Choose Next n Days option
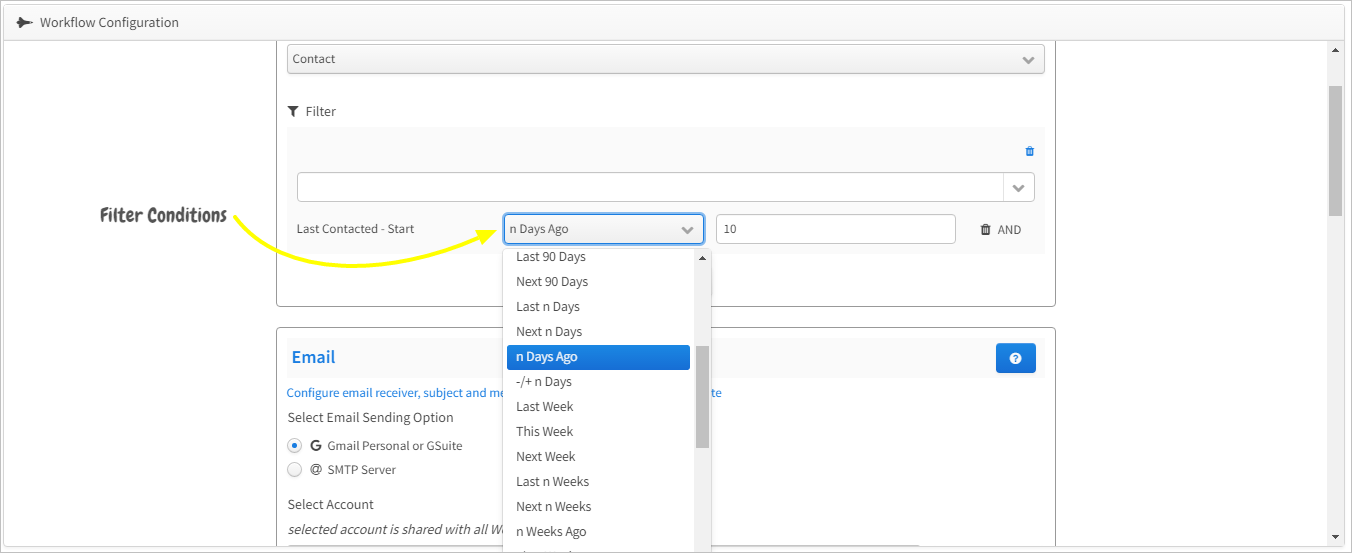1352x553 pixels. (598, 332)
